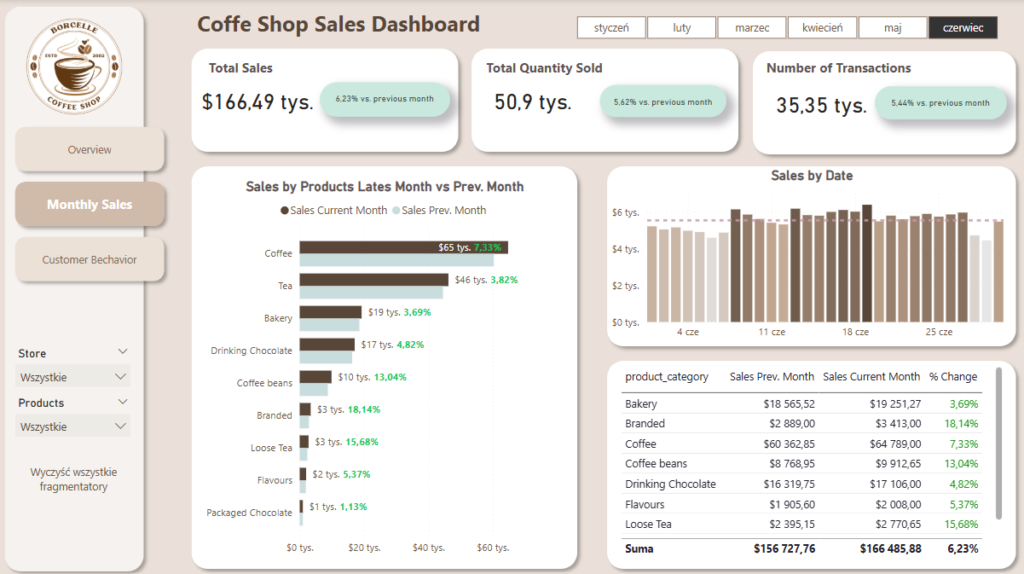
Task: Switch to the kwiecień month tab
Action: (822, 28)
